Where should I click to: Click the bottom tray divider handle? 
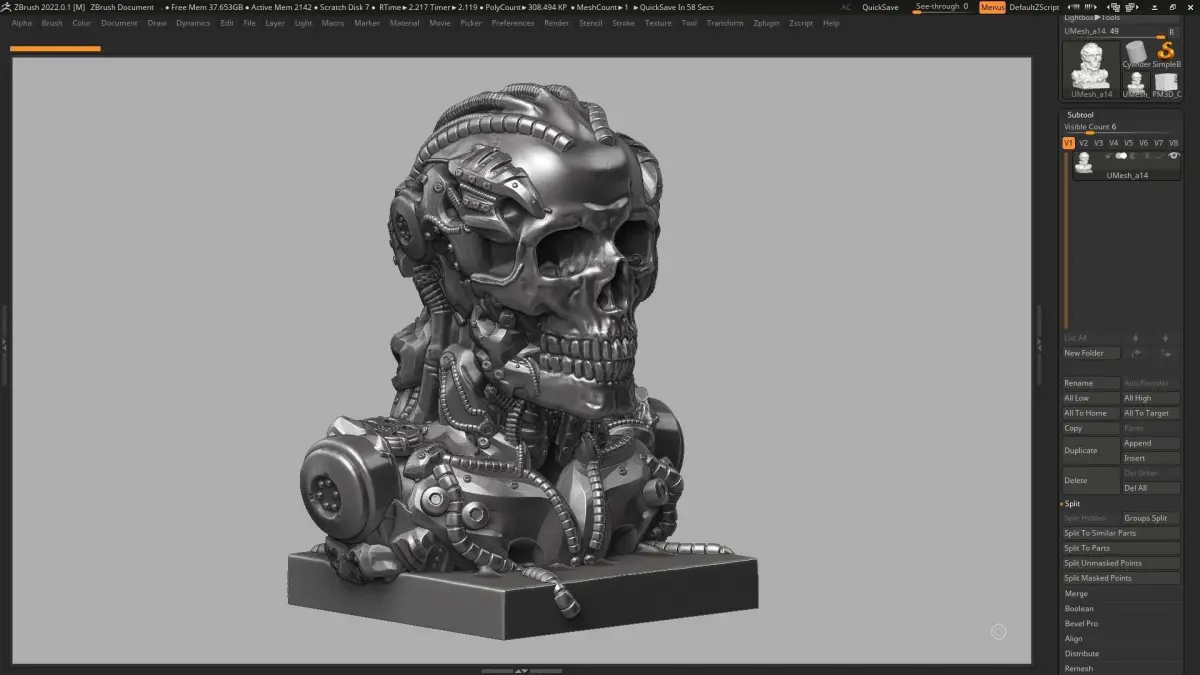coord(520,671)
